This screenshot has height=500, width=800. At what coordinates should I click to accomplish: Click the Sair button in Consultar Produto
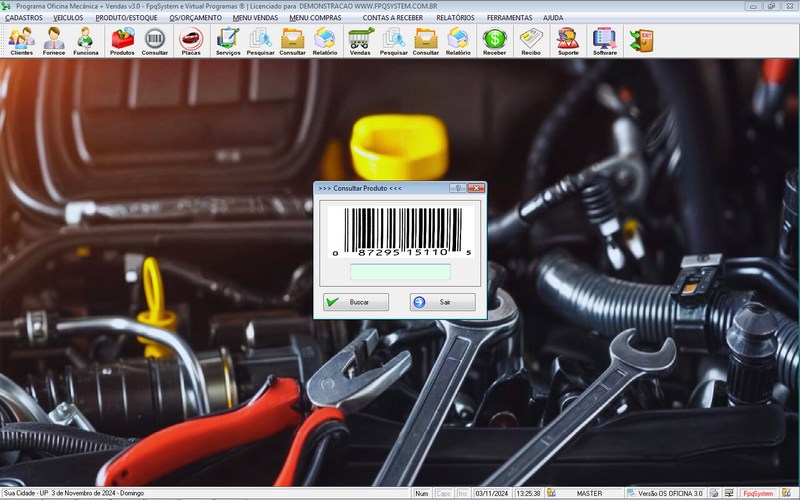[442, 302]
